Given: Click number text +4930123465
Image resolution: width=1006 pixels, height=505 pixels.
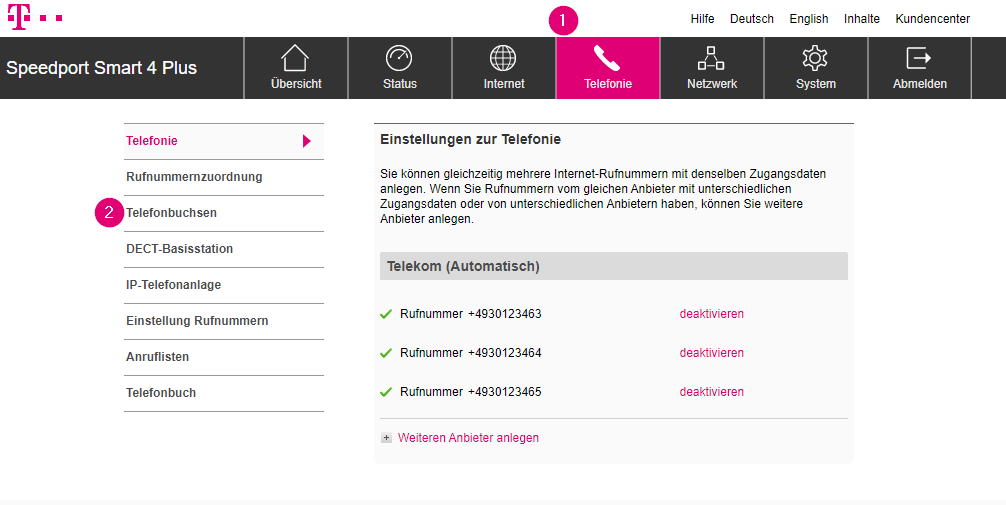Looking at the screenshot, I should tap(504, 392).
